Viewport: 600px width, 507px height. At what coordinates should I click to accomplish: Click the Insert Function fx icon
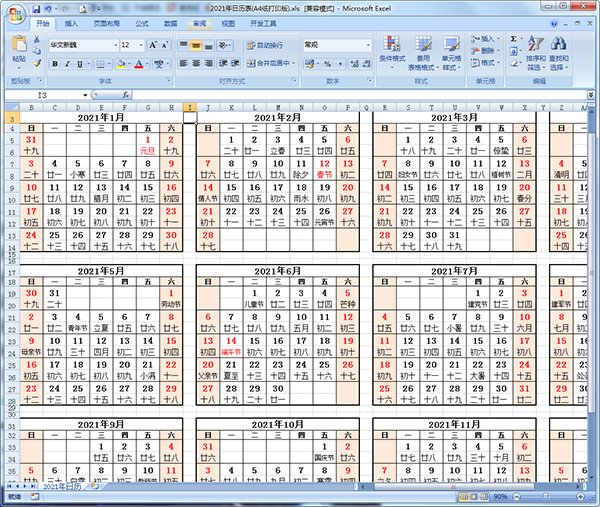click(126, 95)
